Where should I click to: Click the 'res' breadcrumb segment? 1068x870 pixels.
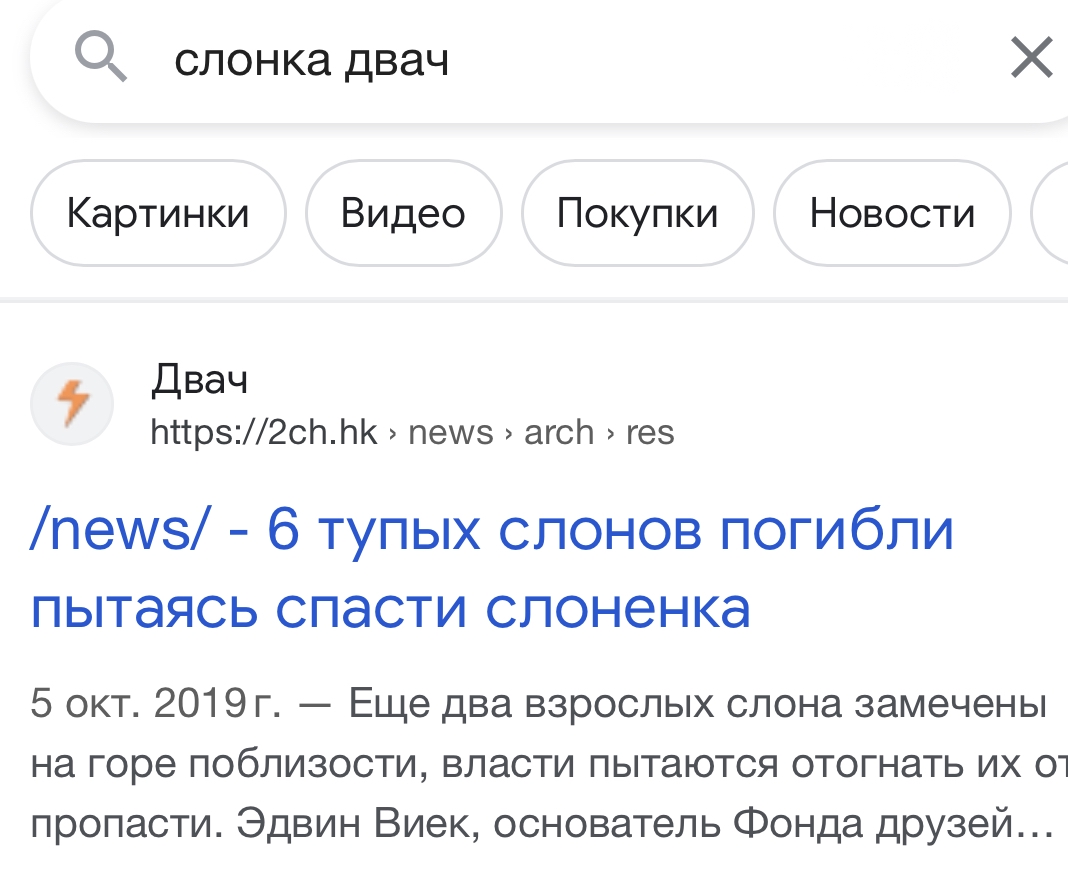[650, 432]
